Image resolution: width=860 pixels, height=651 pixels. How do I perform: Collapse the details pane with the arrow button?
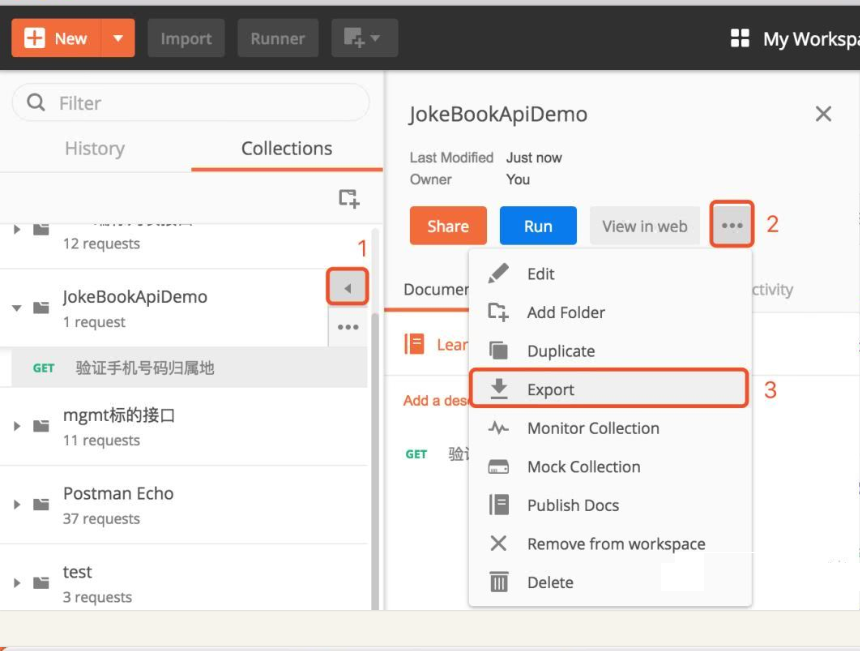tap(348, 288)
